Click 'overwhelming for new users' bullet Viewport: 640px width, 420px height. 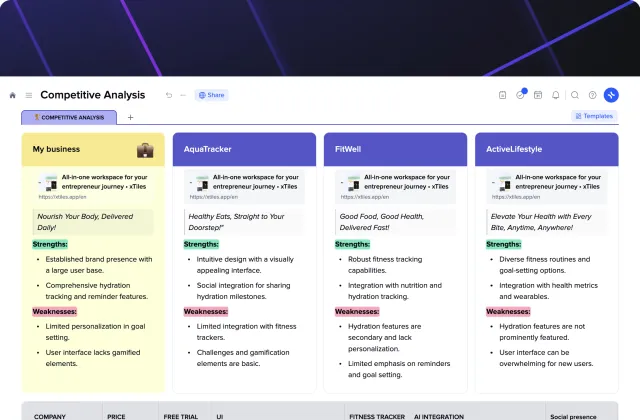pos(546,358)
